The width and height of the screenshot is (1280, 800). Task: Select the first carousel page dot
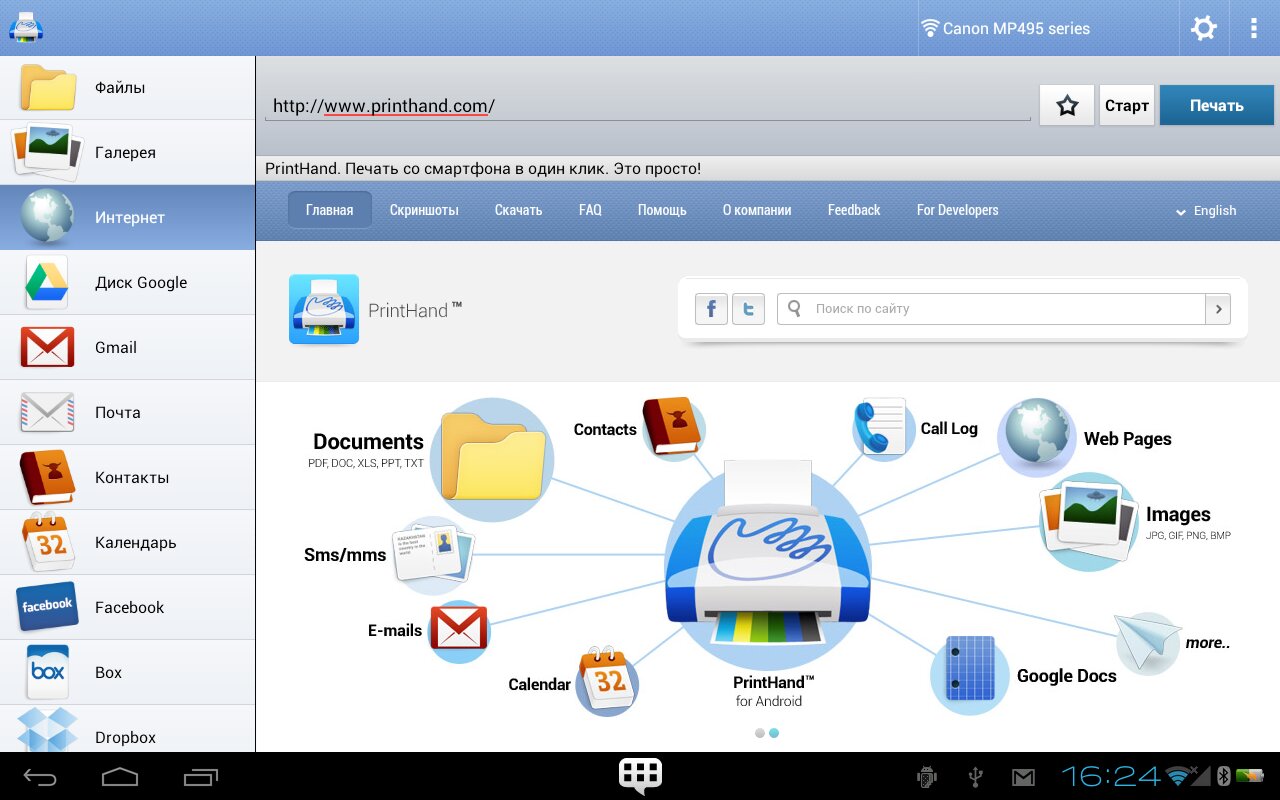click(760, 733)
